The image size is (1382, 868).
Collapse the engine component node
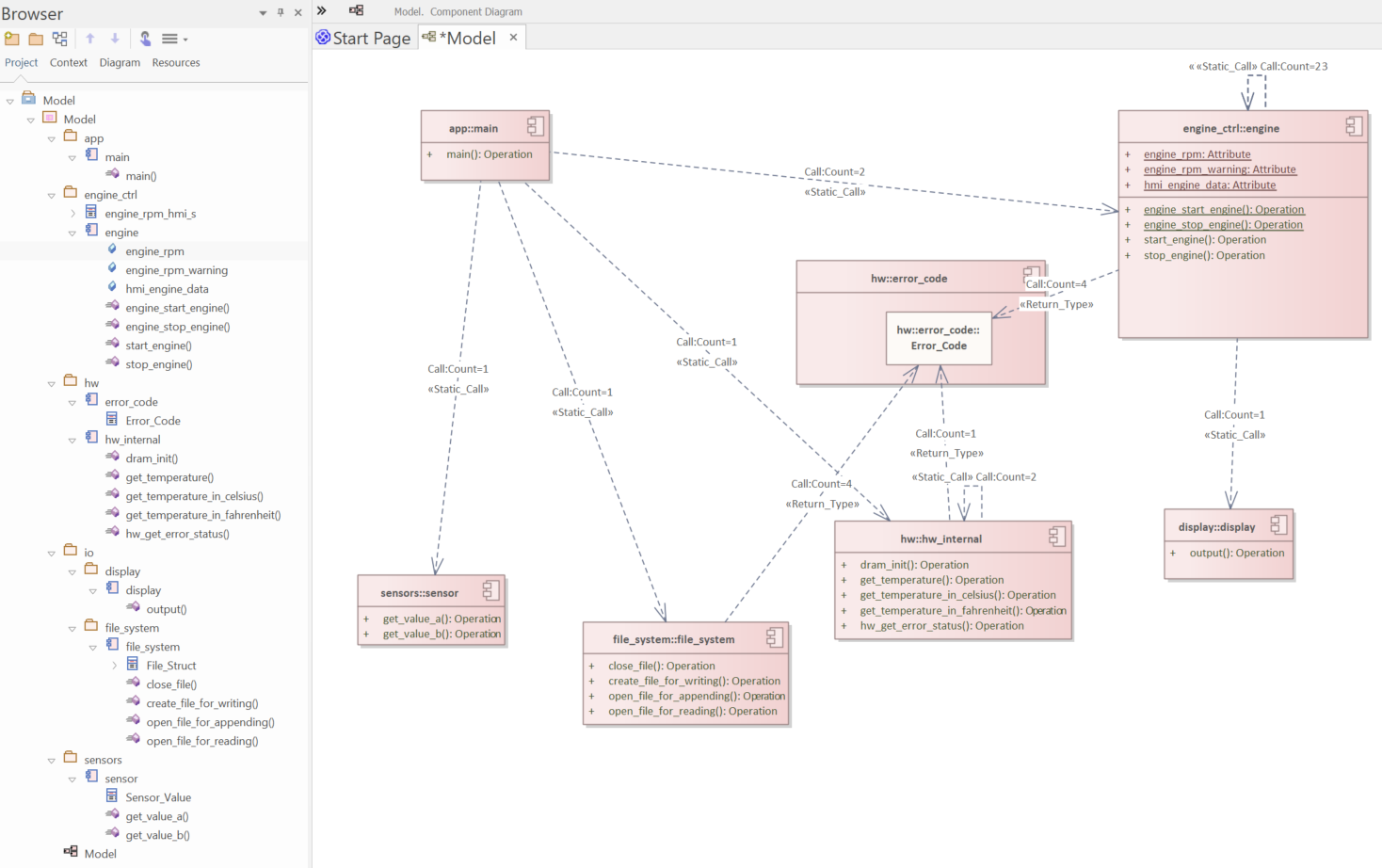(72, 233)
